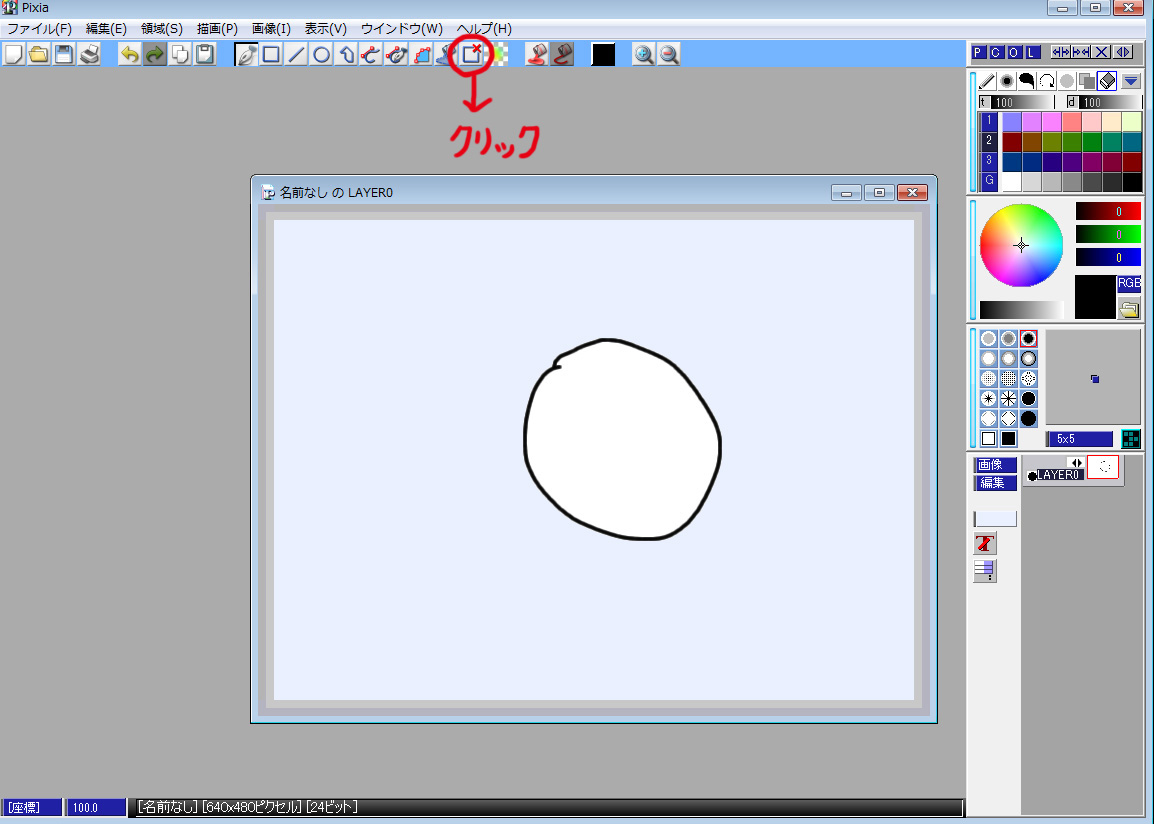
Task: Click the Paste clipboard icon
Action: point(205,54)
